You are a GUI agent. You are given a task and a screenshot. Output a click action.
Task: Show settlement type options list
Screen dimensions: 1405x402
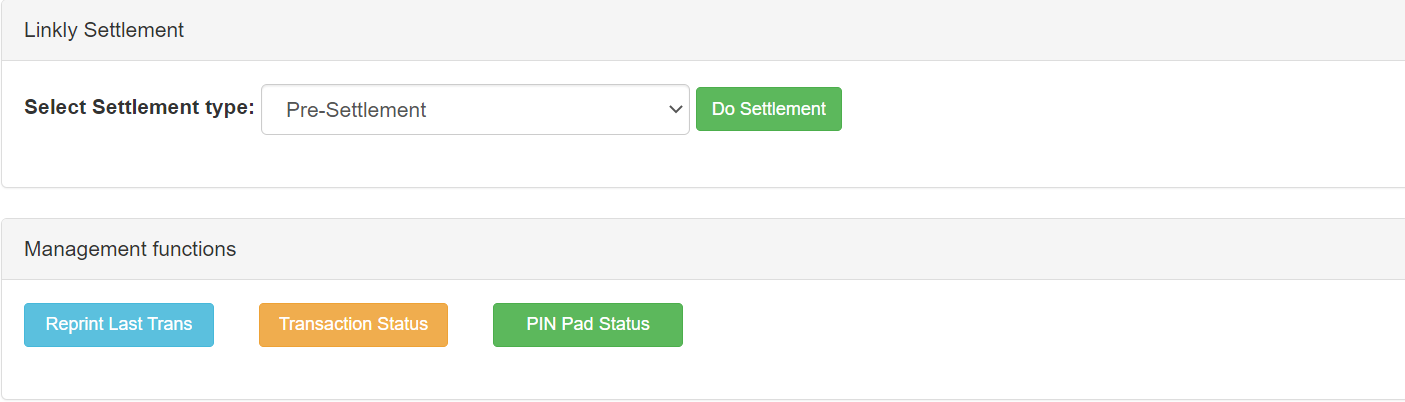click(x=475, y=109)
